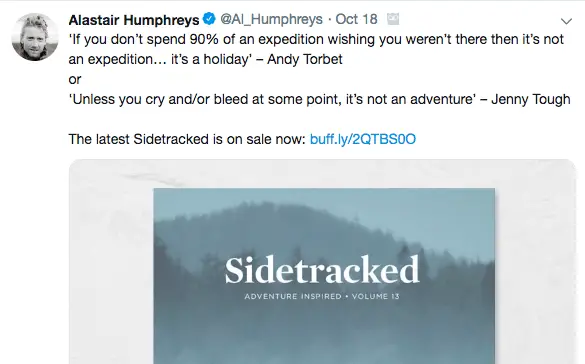
Task: Click the marble background of image card
Action: [x=111, y=261]
